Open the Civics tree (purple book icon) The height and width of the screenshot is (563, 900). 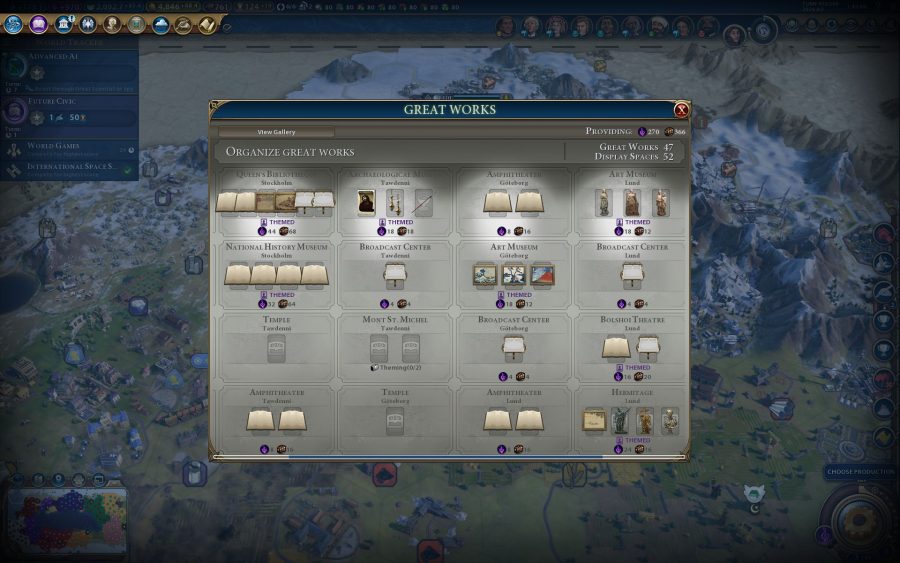pos(38,25)
